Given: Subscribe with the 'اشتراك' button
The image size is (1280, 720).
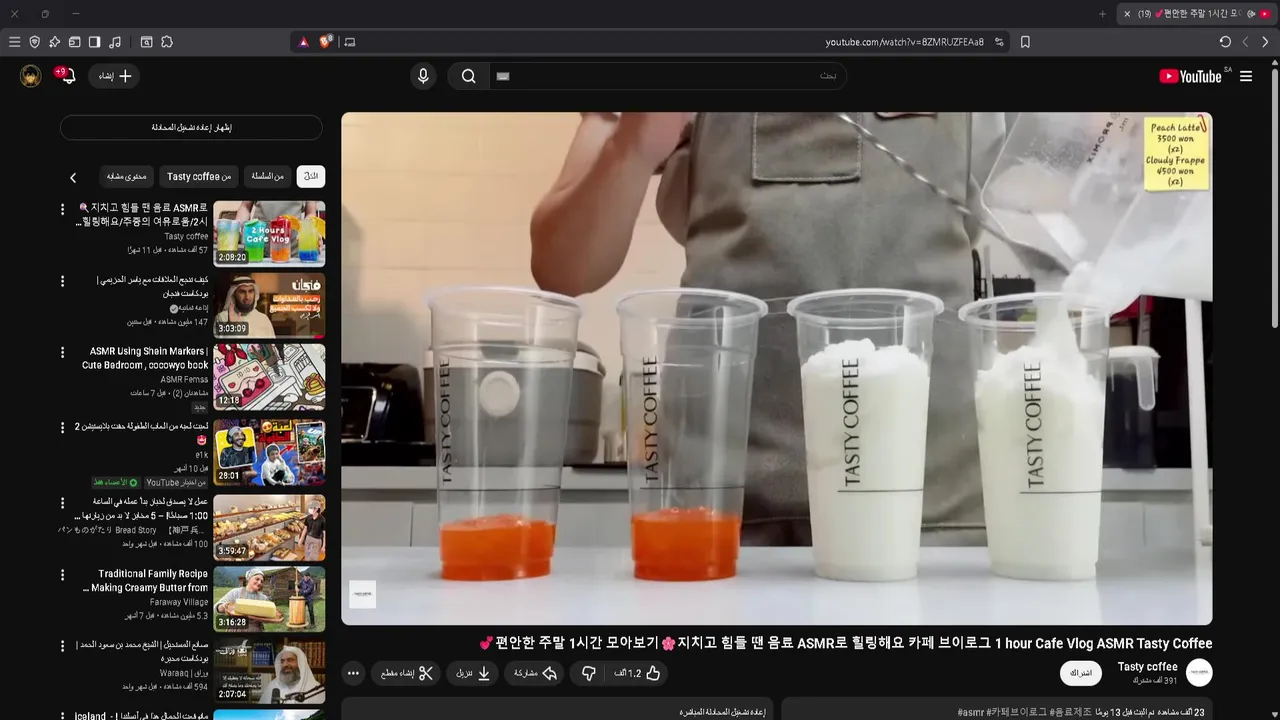Looking at the screenshot, I should coord(1081,673).
